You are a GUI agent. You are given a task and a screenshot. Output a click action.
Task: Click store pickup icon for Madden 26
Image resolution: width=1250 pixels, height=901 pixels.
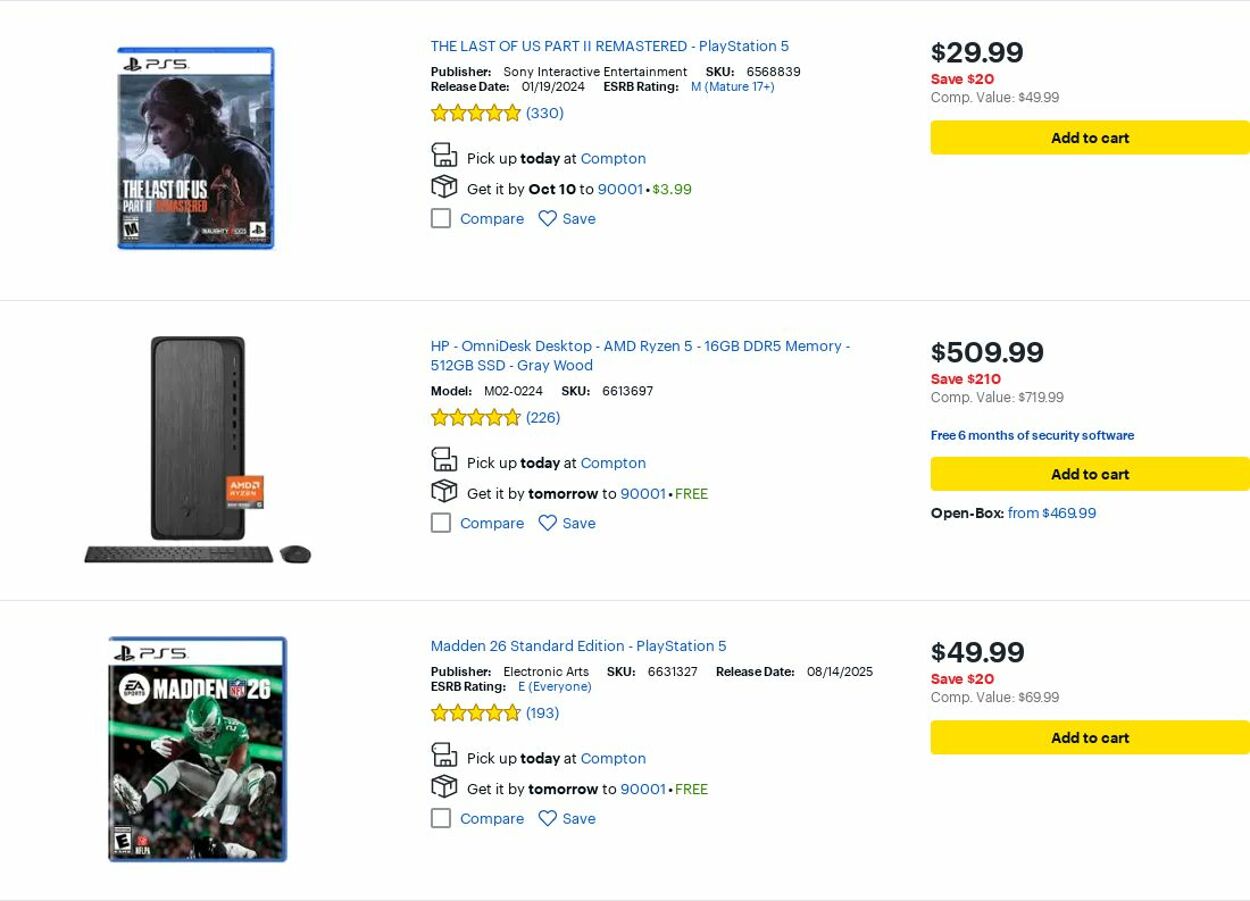click(x=444, y=756)
